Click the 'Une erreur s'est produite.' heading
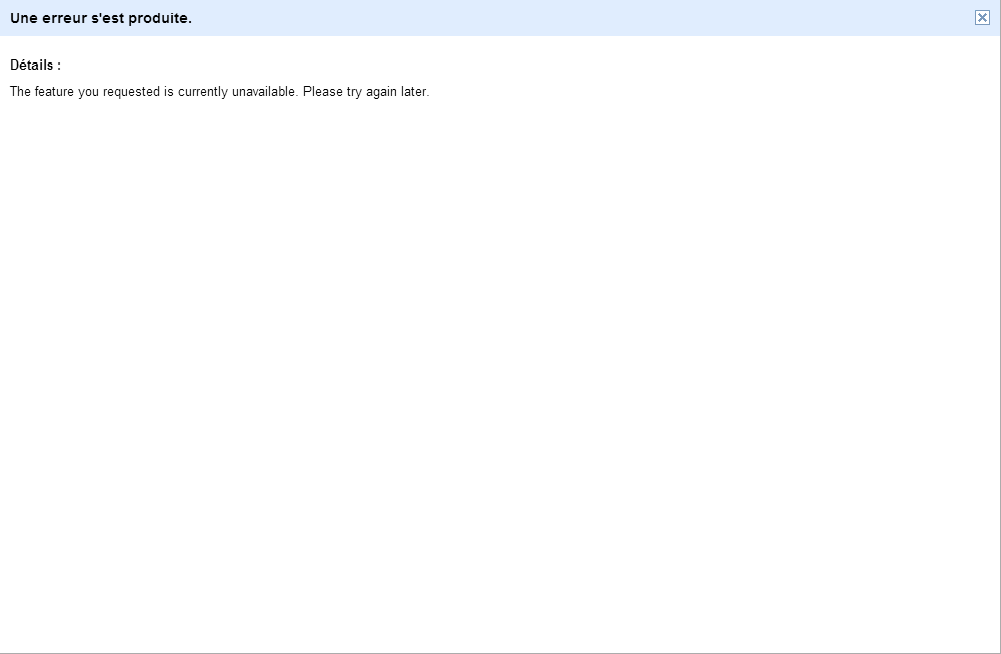The height and width of the screenshot is (654, 1001). [x=101, y=18]
